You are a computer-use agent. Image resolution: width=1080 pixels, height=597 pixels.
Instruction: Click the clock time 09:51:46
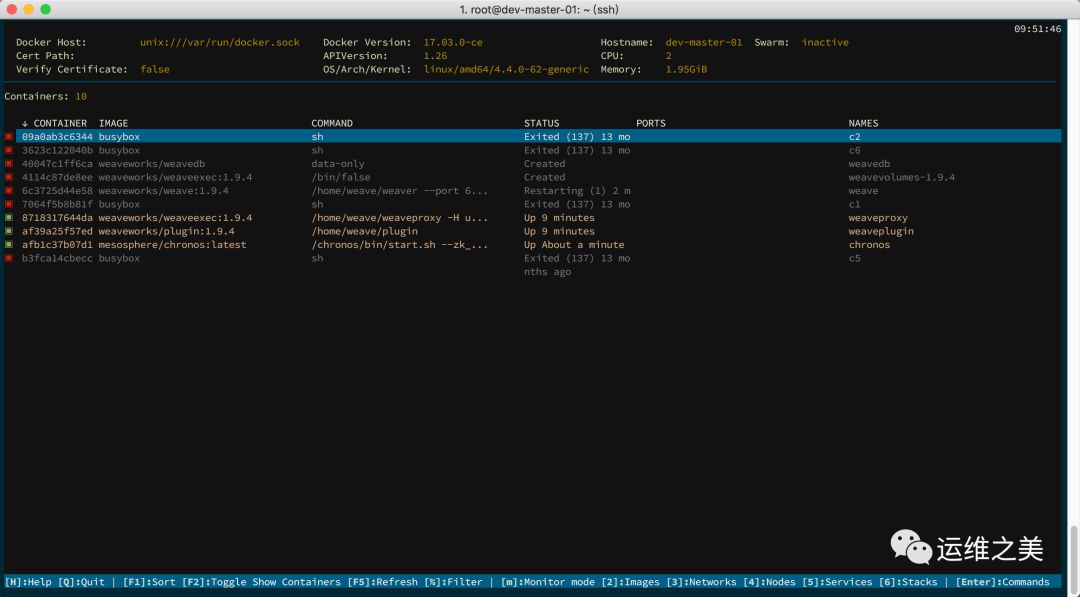tap(1037, 29)
